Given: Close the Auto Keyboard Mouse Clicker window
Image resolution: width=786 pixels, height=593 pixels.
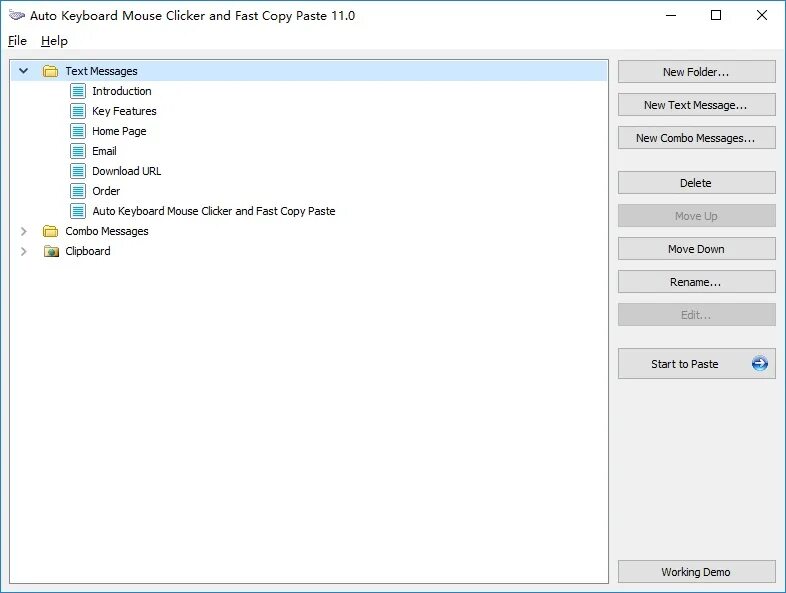Looking at the screenshot, I should [x=761, y=16].
